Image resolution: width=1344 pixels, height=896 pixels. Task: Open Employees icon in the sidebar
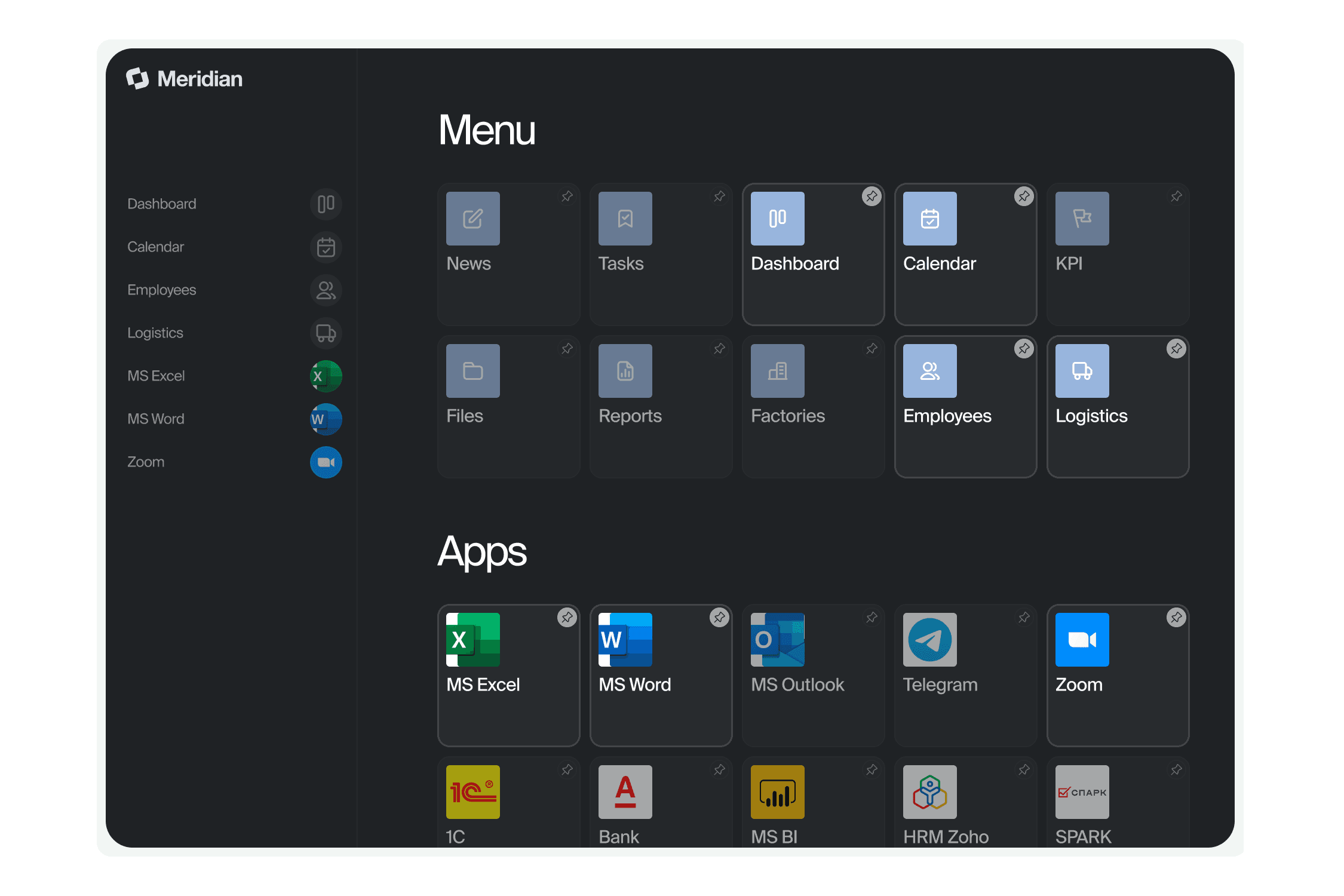326,290
